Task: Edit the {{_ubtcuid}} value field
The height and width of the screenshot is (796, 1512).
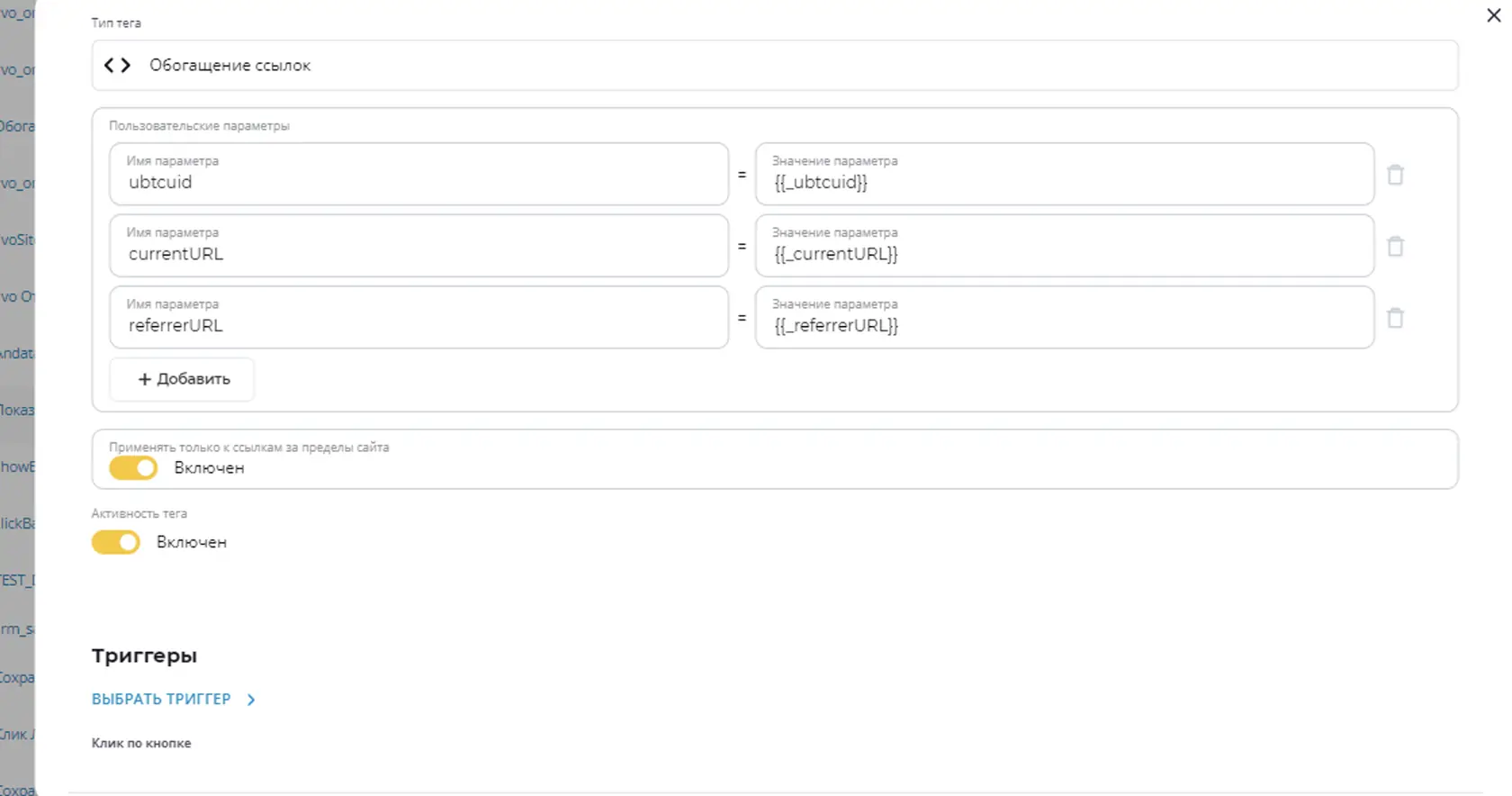Action: [x=1065, y=174]
